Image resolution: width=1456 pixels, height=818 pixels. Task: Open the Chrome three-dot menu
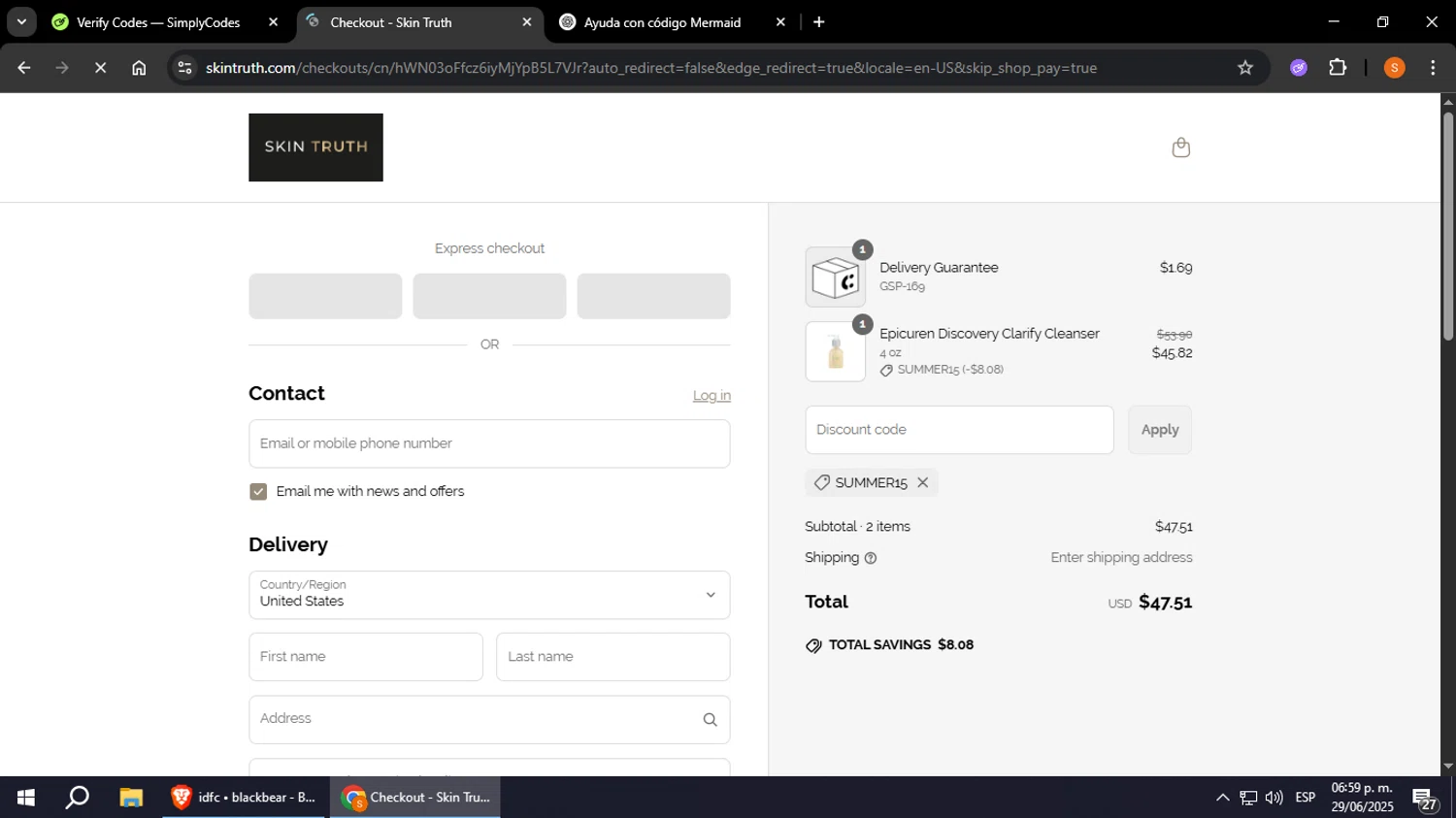pyautogui.click(x=1433, y=68)
